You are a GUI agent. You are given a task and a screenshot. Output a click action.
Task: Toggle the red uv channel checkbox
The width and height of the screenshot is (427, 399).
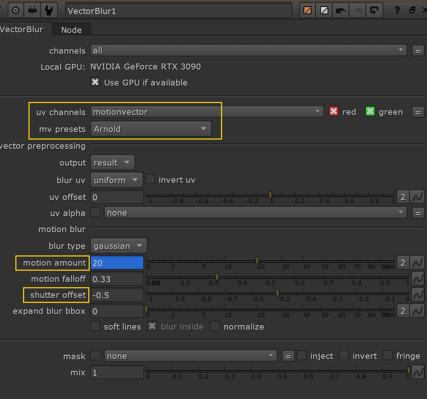[x=333, y=111]
